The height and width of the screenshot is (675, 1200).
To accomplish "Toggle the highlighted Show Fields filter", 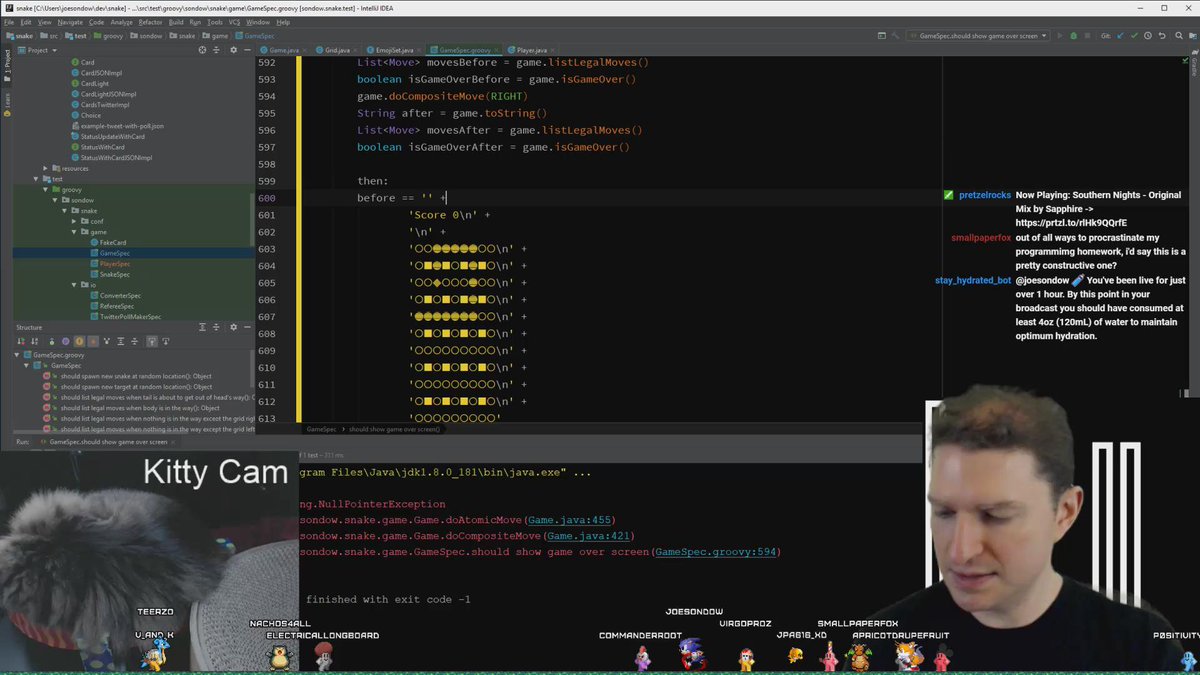I will coord(79,341).
